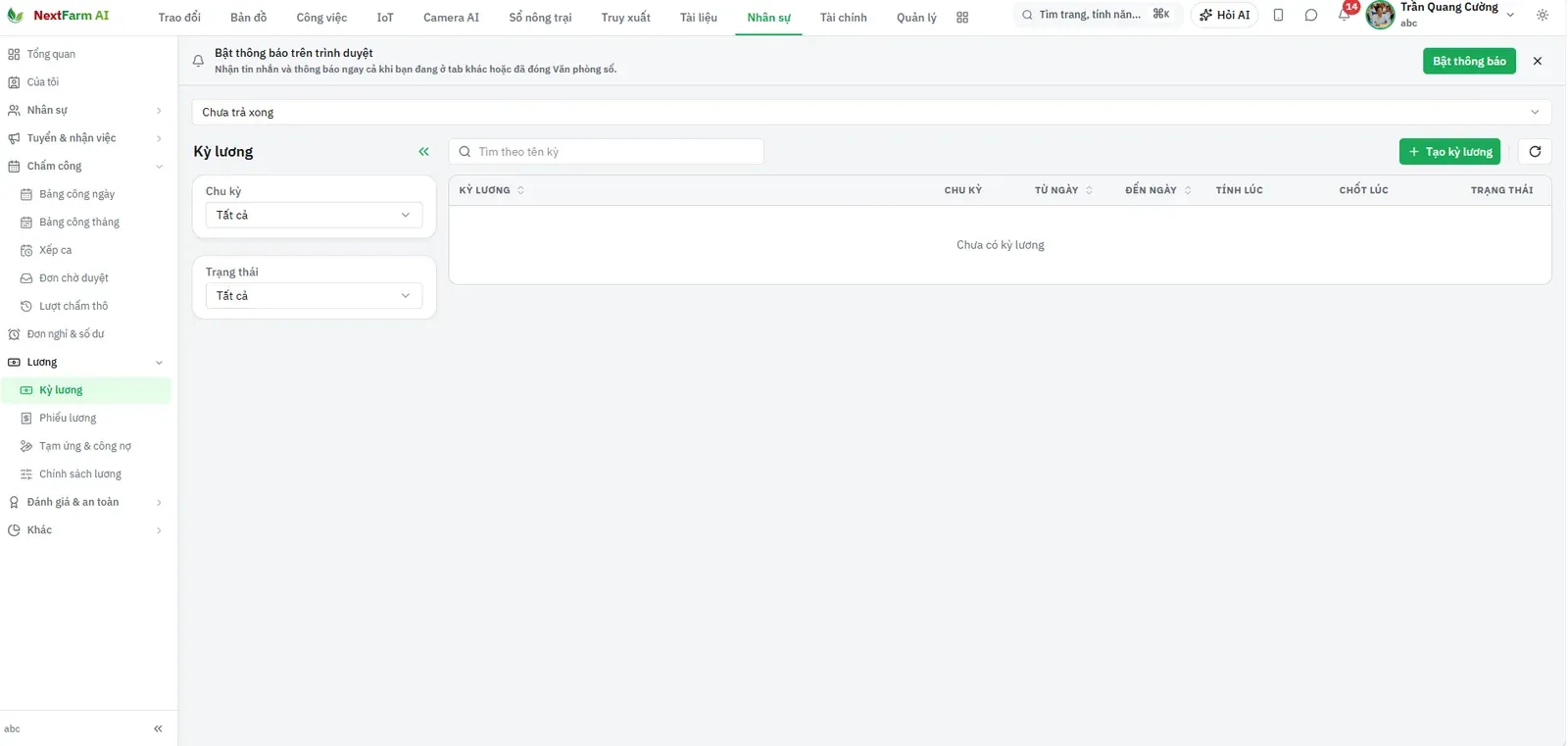Close the browser notification banner

coord(1538,61)
